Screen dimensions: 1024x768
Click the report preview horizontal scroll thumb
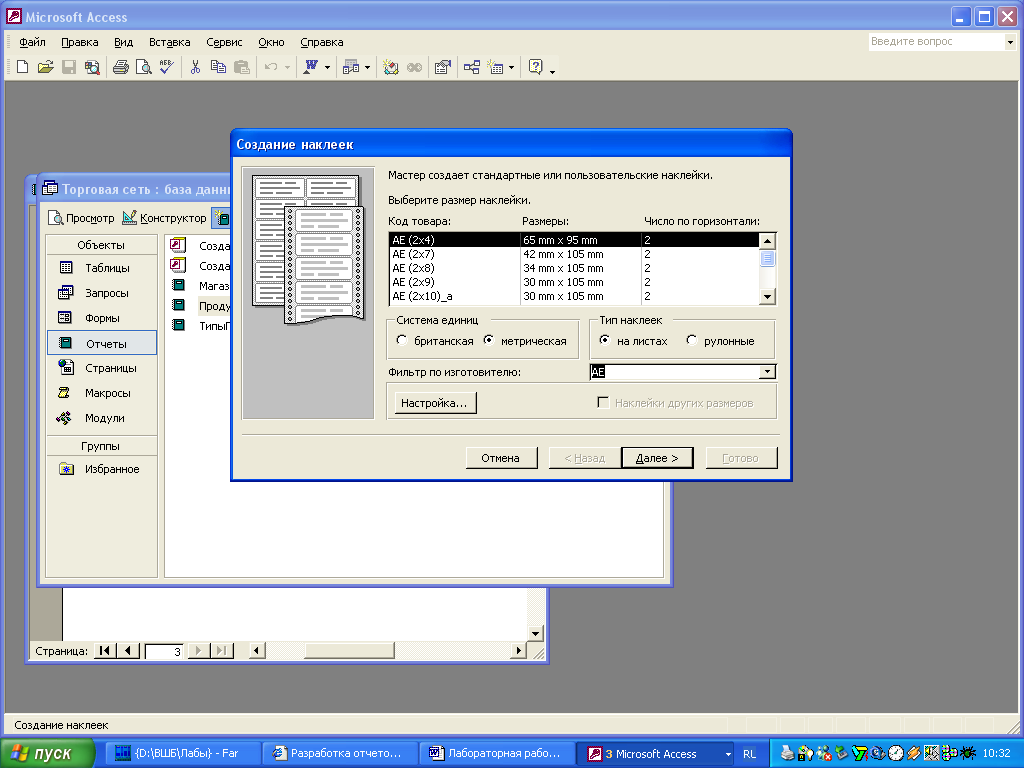[x=349, y=650]
